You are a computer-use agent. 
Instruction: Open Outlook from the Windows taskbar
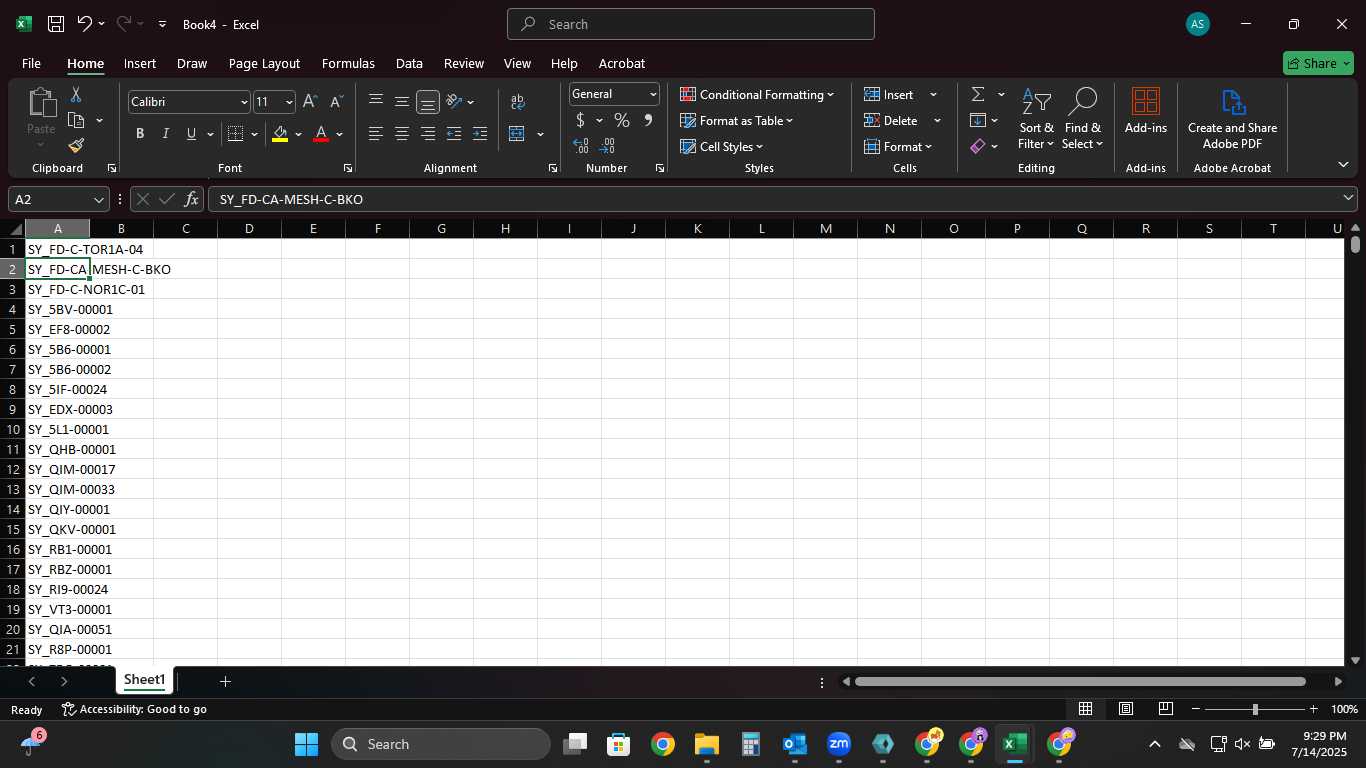795,744
